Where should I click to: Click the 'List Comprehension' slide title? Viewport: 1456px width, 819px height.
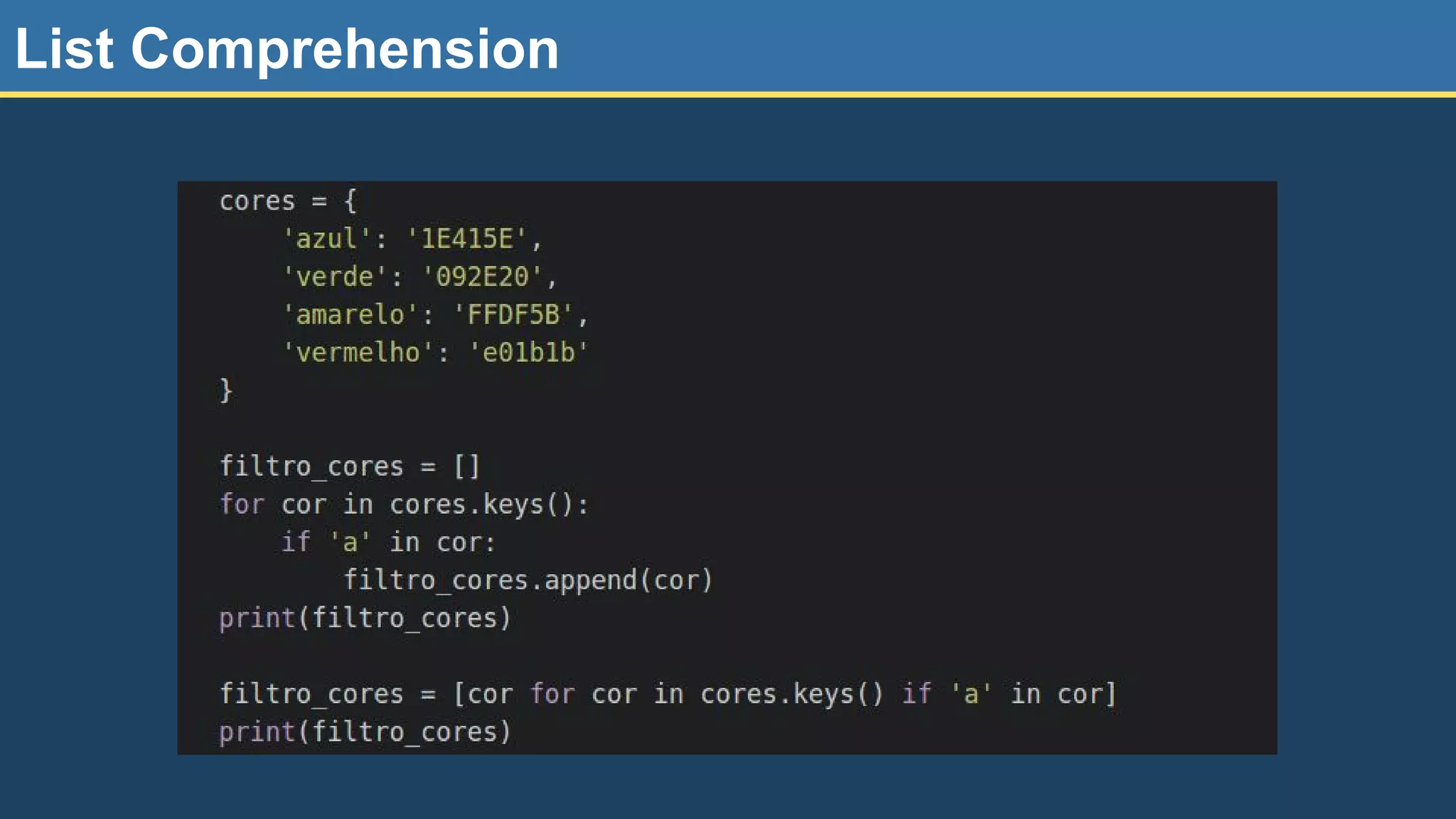point(287,48)
